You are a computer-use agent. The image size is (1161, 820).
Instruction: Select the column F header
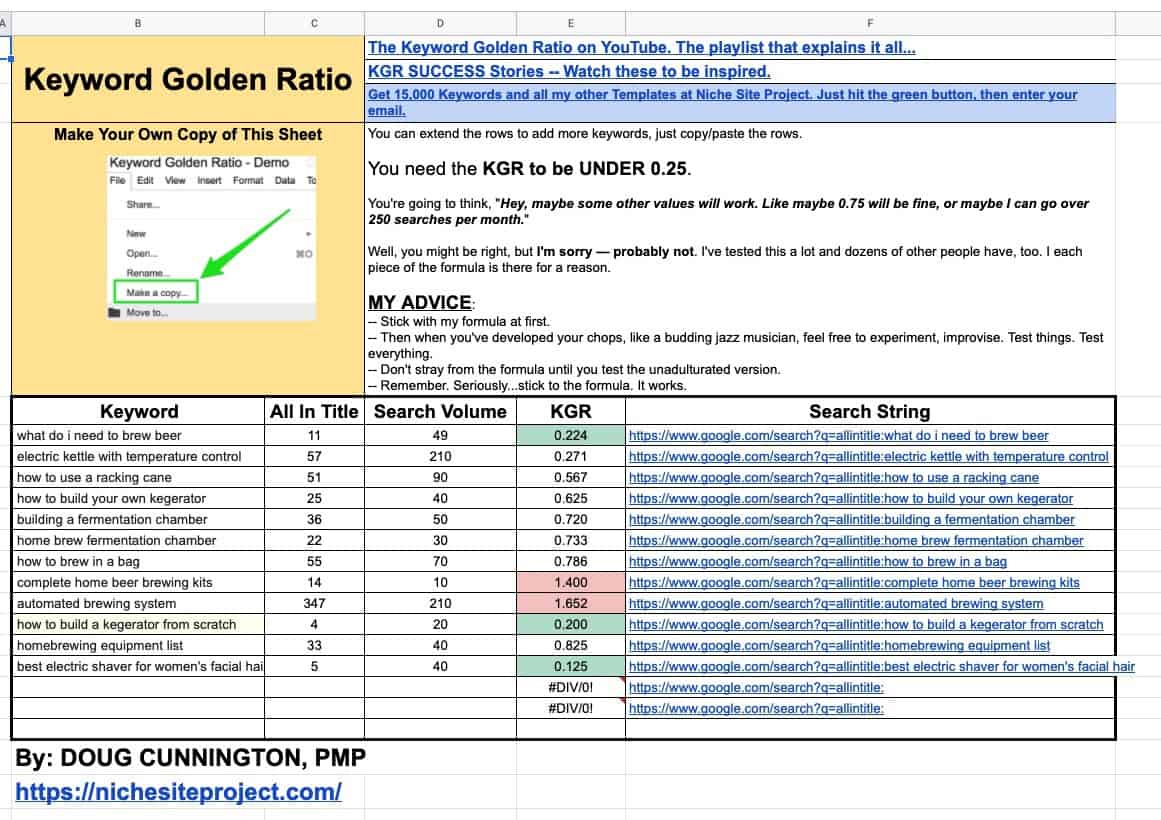(869, 22)
